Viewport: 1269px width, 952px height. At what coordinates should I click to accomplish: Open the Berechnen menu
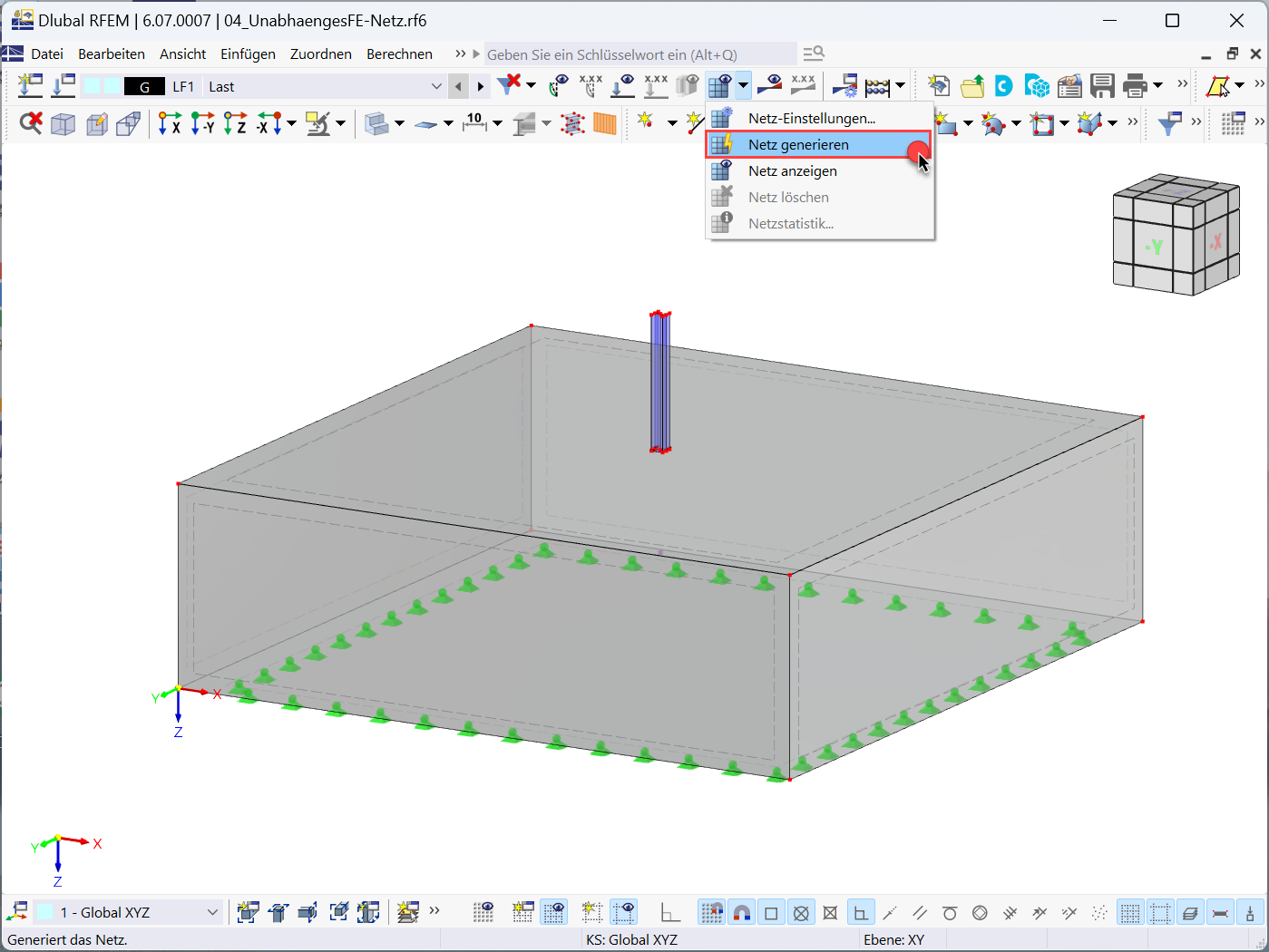coord(399,53)
